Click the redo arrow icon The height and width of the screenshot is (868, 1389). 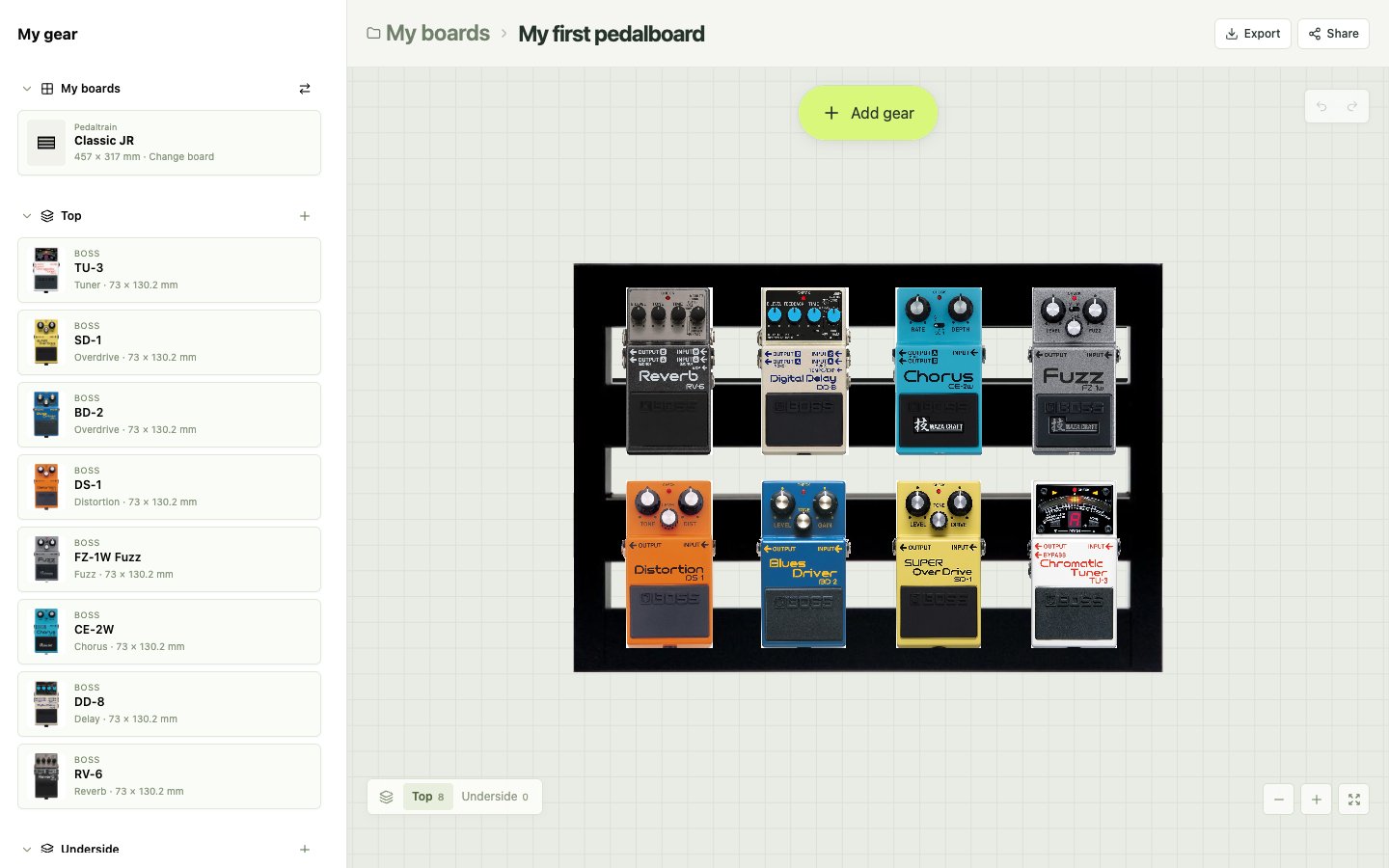tap(1352, 106)
